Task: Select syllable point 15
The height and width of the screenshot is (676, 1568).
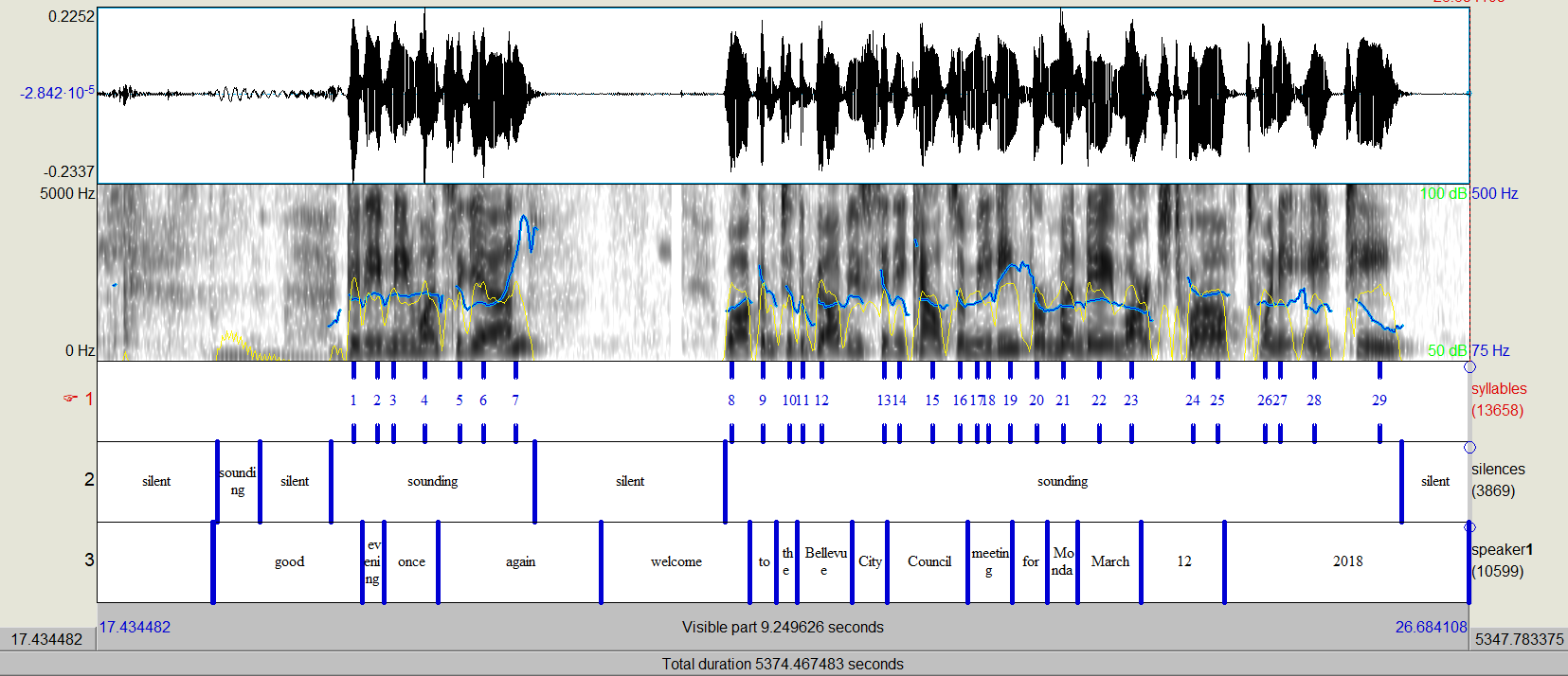Action: point(932,400)
